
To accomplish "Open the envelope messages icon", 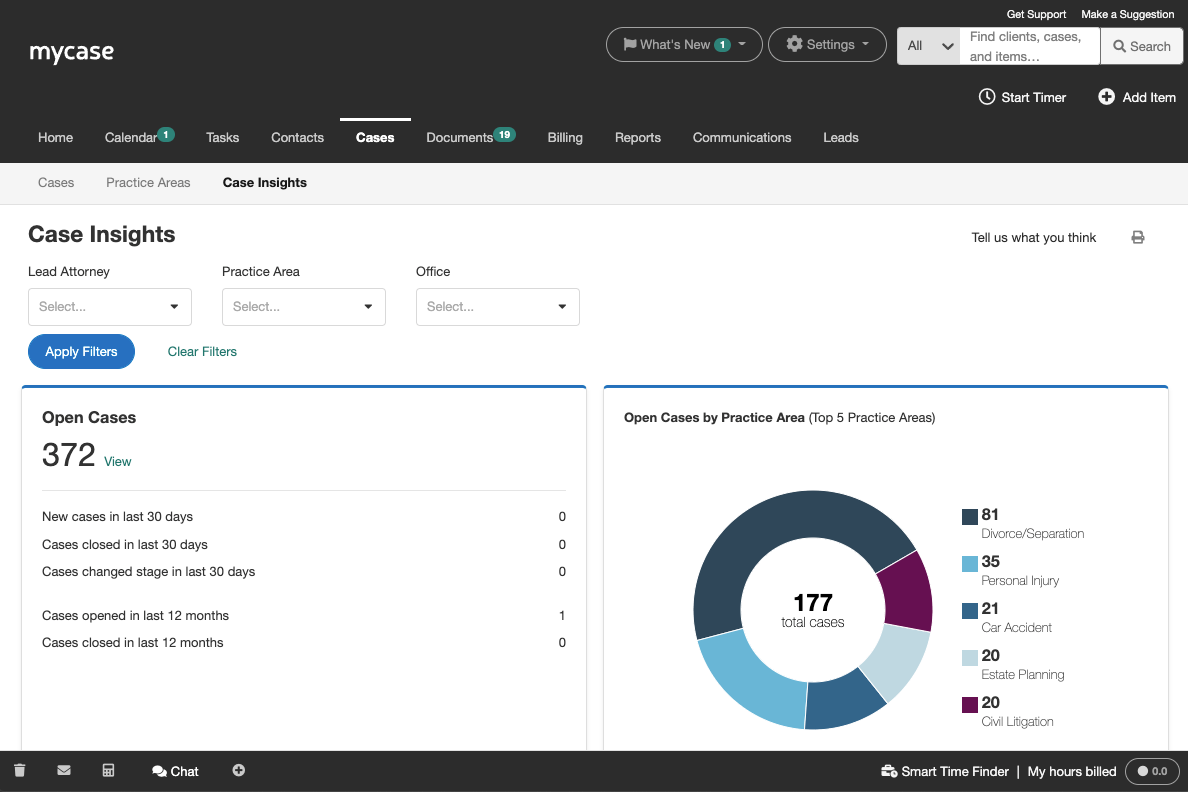I will coord(64,771).
